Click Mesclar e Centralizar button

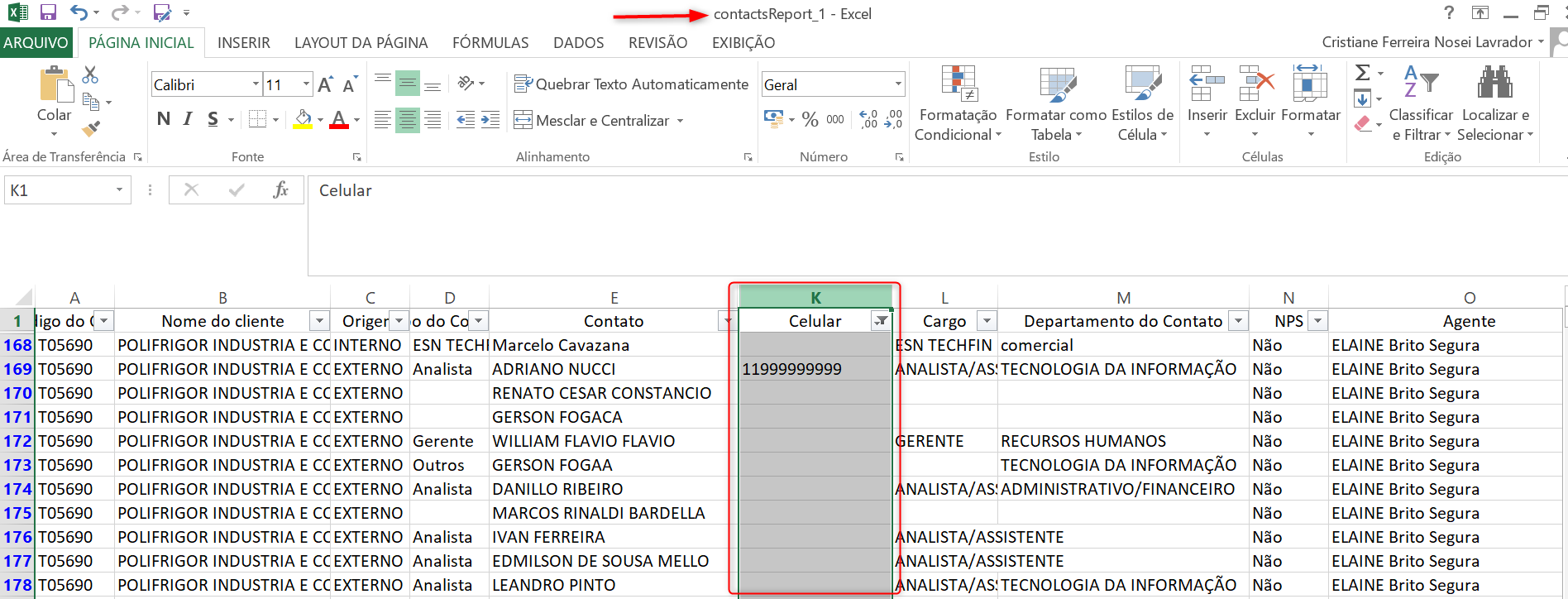point(592,121)
